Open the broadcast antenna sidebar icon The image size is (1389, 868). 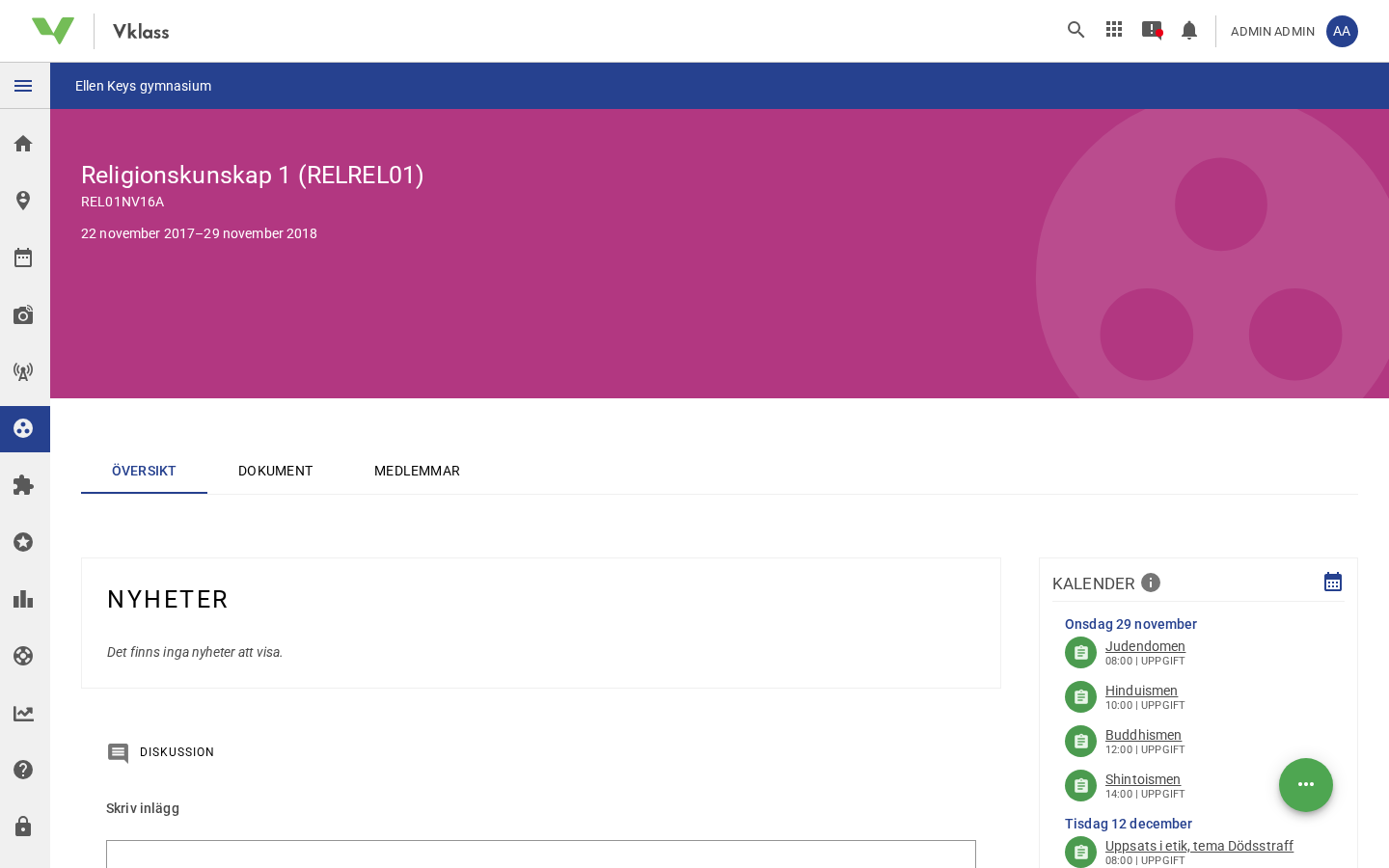point(23,371)
